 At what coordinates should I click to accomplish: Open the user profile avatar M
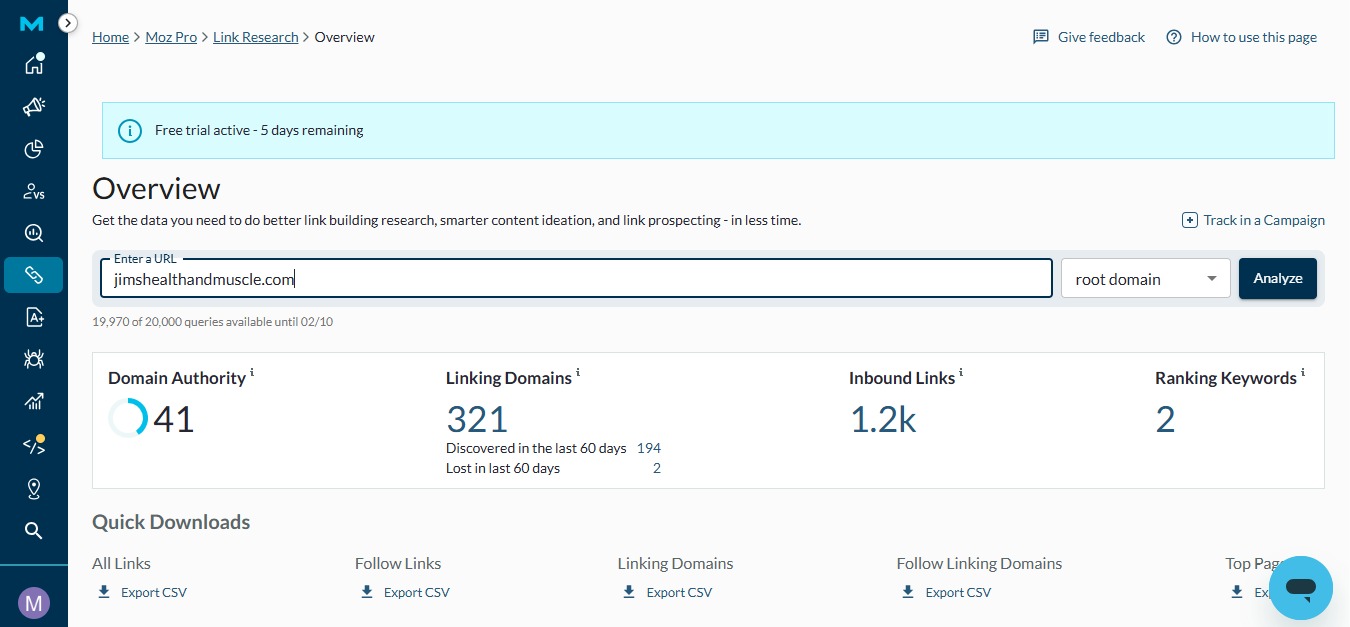tap(34, 602)
